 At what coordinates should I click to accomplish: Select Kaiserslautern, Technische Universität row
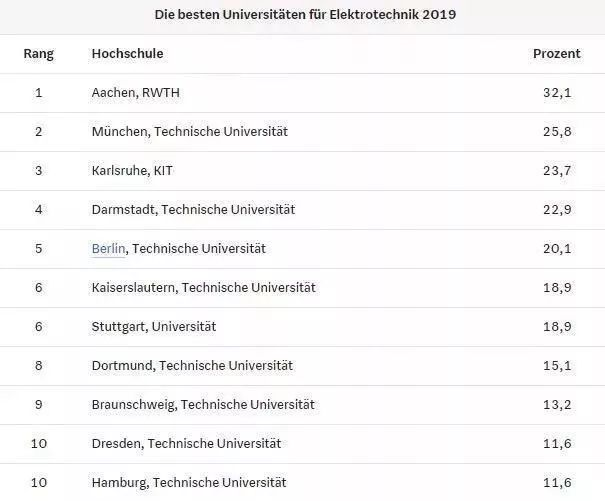[302, 288]
